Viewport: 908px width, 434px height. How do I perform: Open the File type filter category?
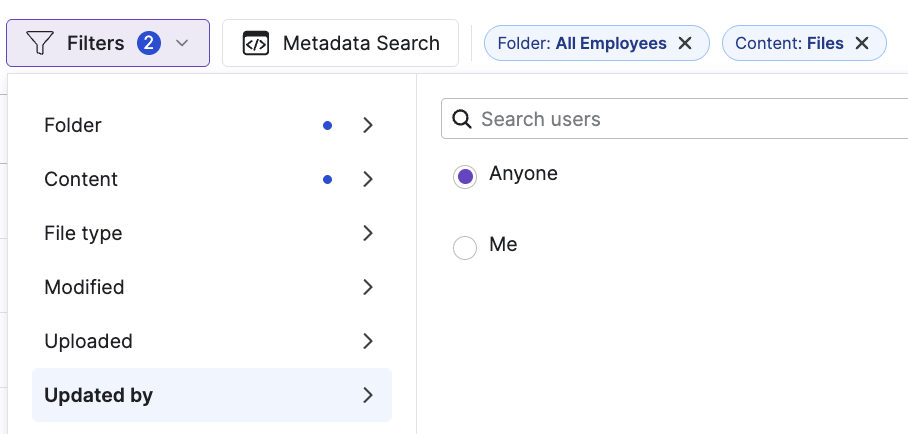pyautogui.click(x=84, y=234)
